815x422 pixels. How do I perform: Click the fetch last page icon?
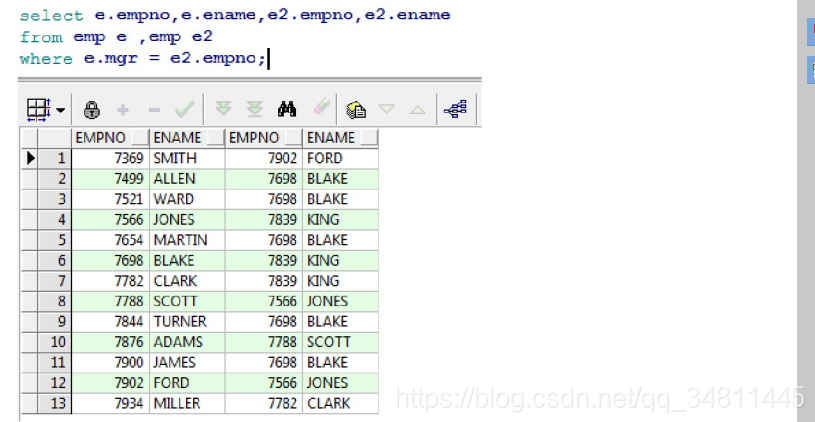tap(255, 109)
